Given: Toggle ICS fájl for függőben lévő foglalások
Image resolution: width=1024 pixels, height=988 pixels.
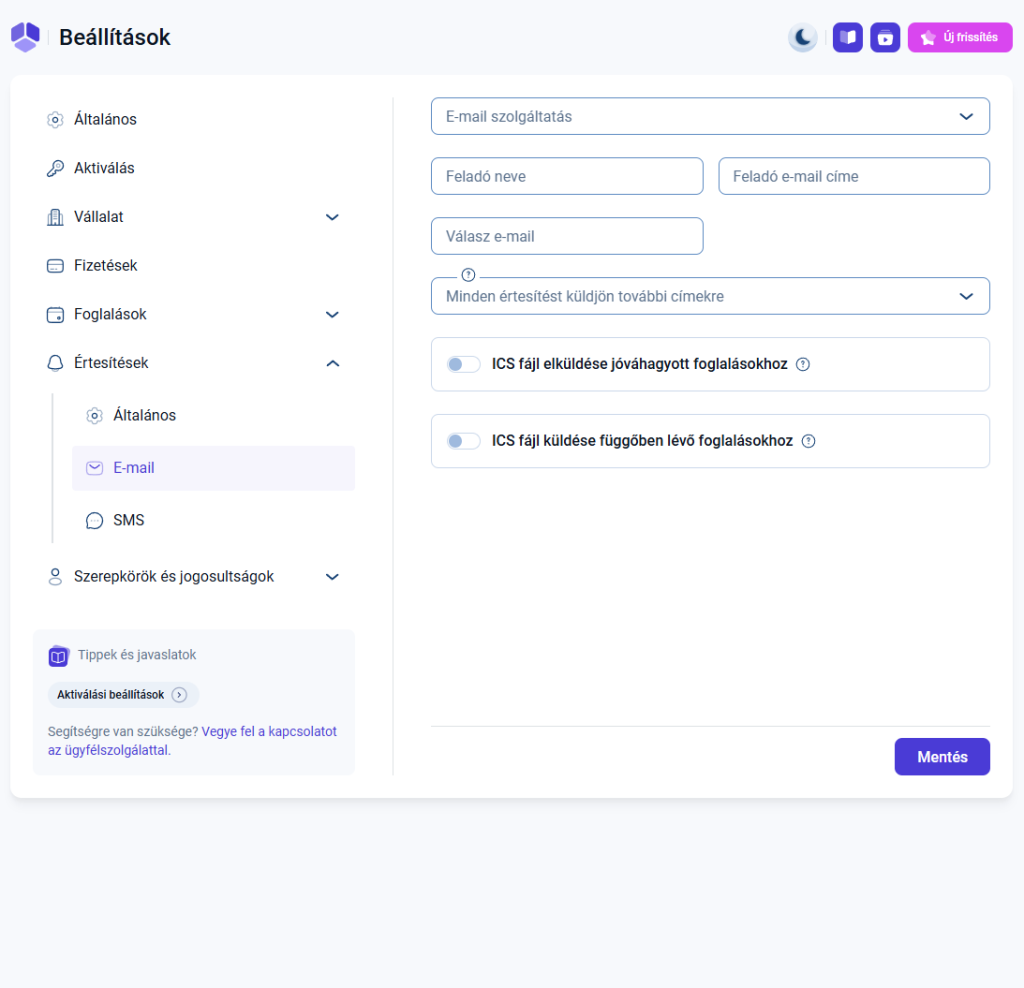Looking at the screenshot, I should pyautogui.click(x=463, y=441).
